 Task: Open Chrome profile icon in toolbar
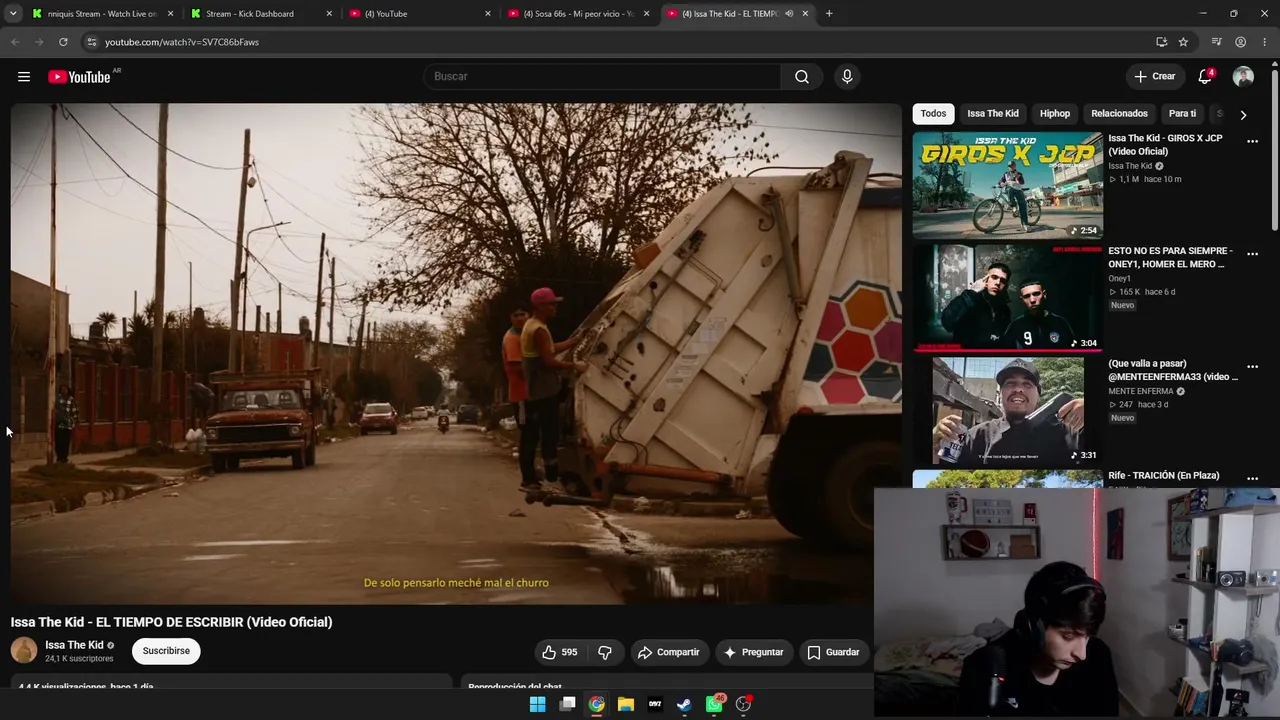coord(1240,42)
